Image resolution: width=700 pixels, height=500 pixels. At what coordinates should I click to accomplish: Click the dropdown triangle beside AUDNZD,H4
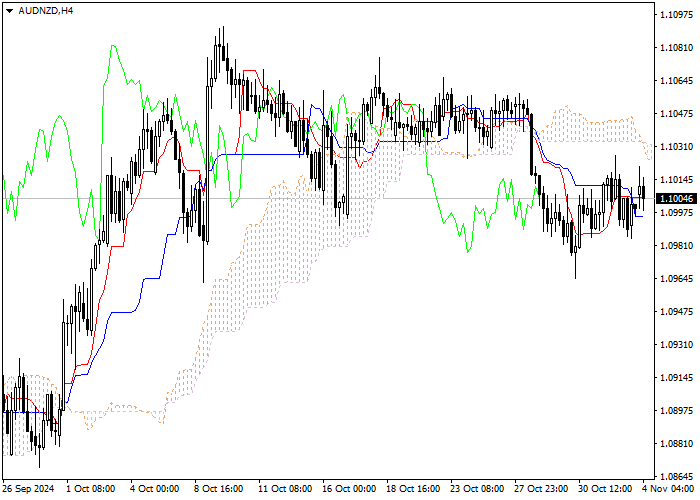coord(9,11)
